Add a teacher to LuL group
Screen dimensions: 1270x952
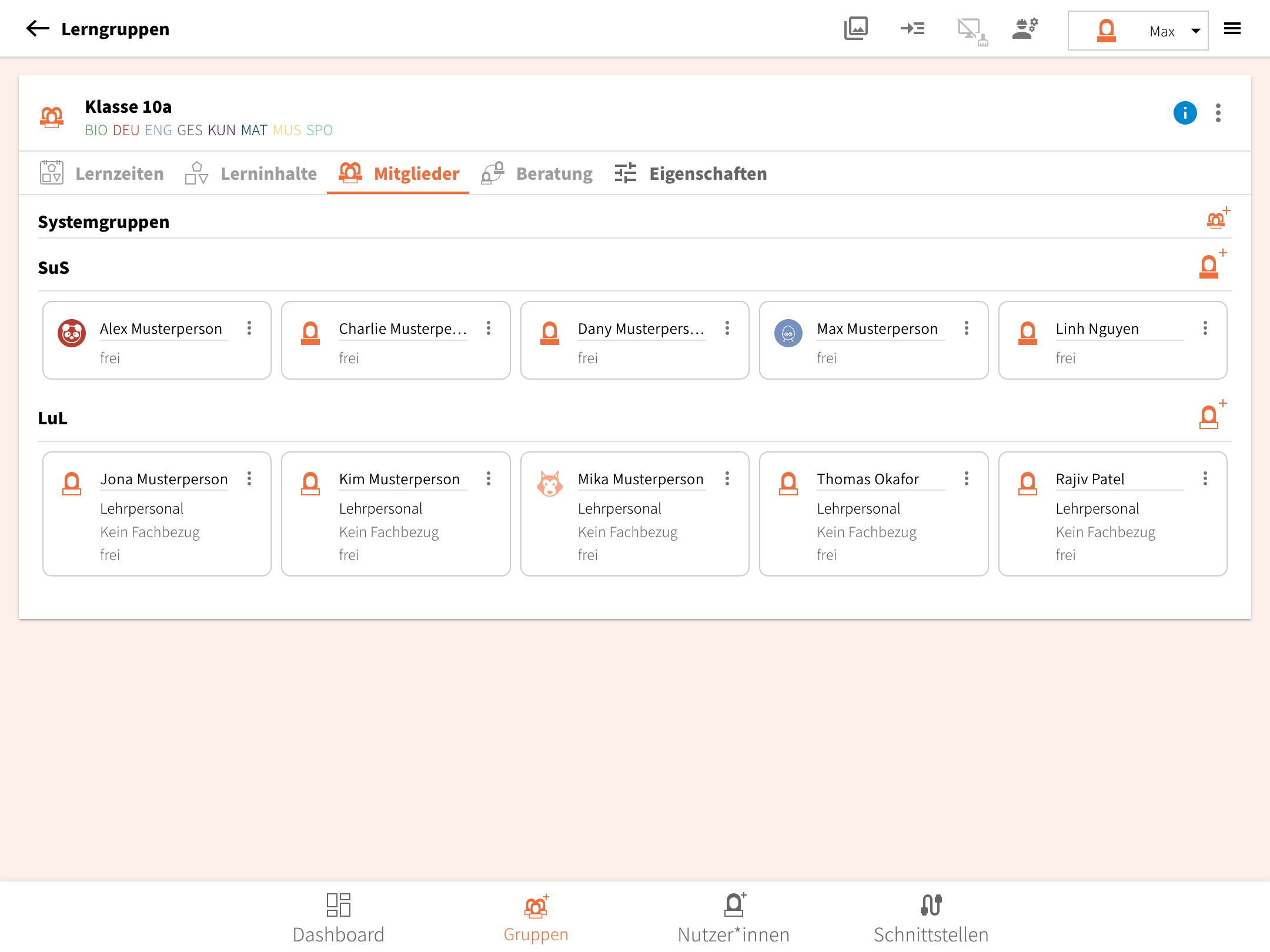pyautogui.click(x=1211, y=416)
